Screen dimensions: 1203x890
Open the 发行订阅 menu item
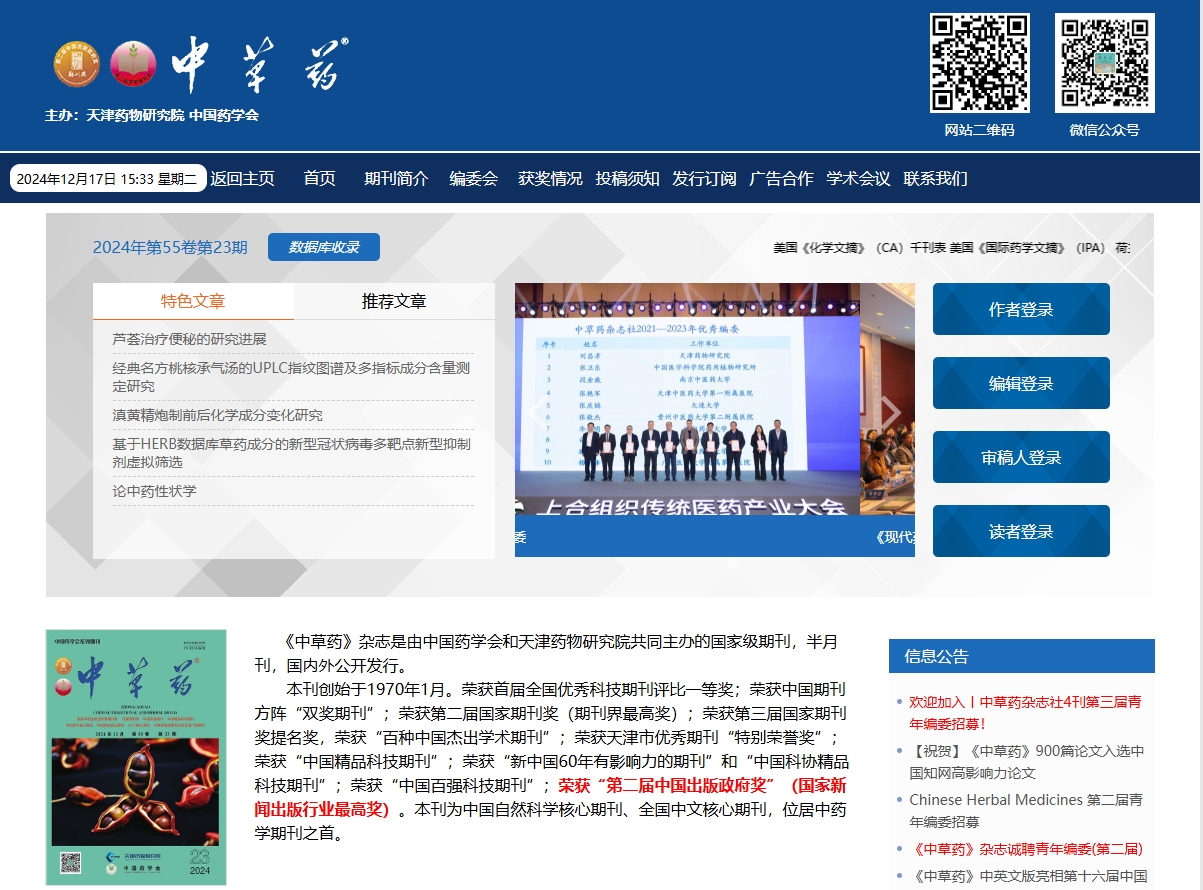[x=705, y=178]
